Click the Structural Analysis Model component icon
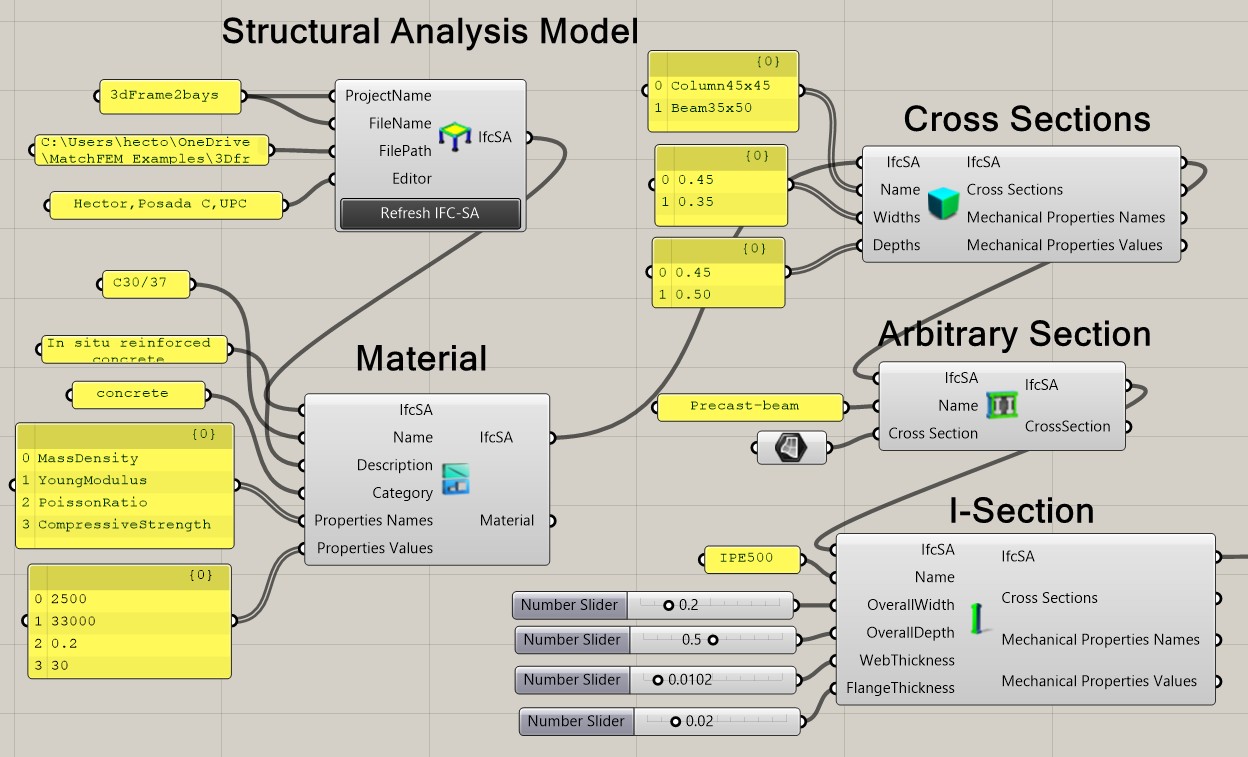This screenshot has width=1248, height=757. [x=455, y=136]
